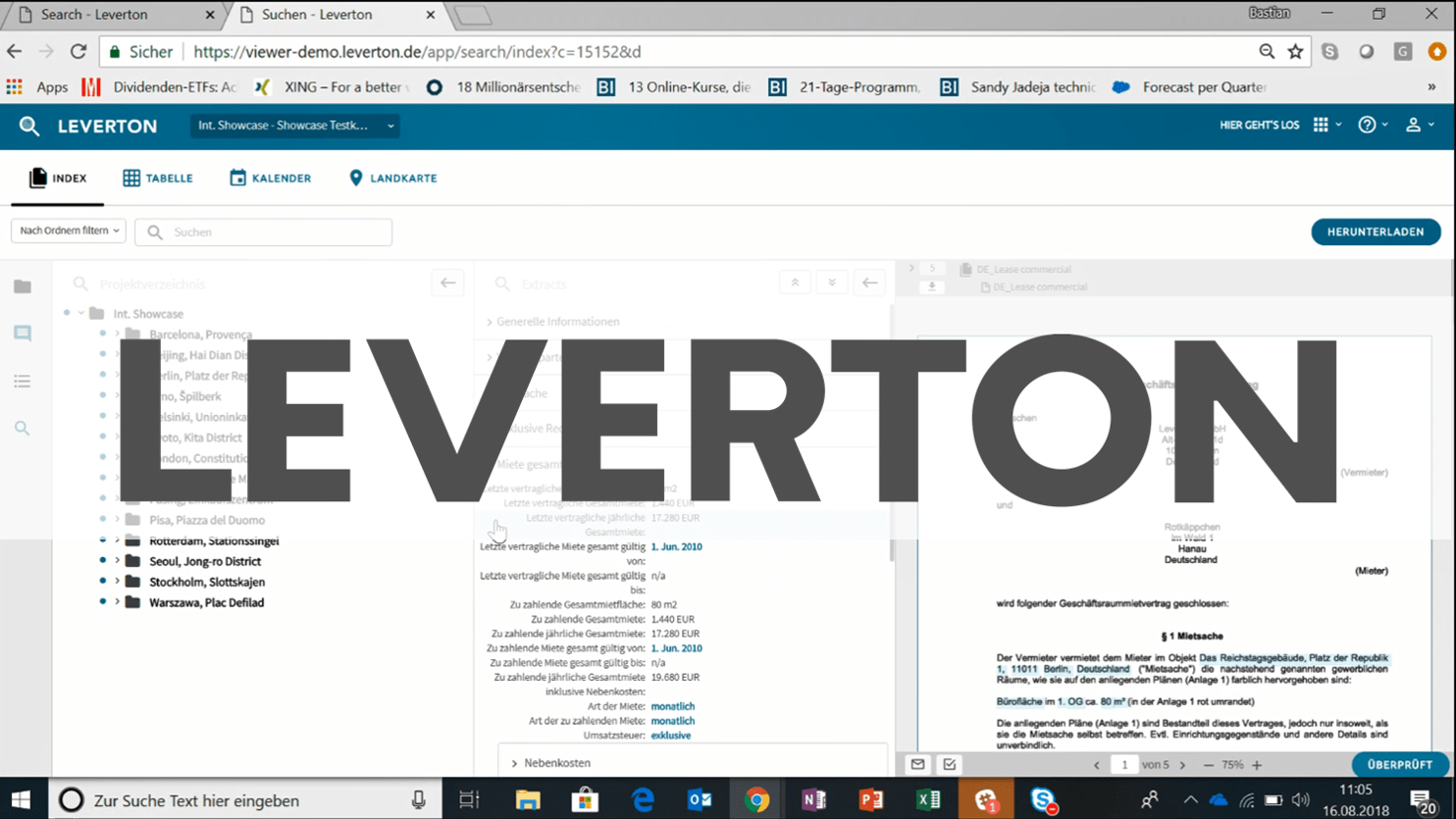Click the checkmark box icon below the document
Image resolution: width=1456 pixels, height=819 pixels.
pos(950,764)
